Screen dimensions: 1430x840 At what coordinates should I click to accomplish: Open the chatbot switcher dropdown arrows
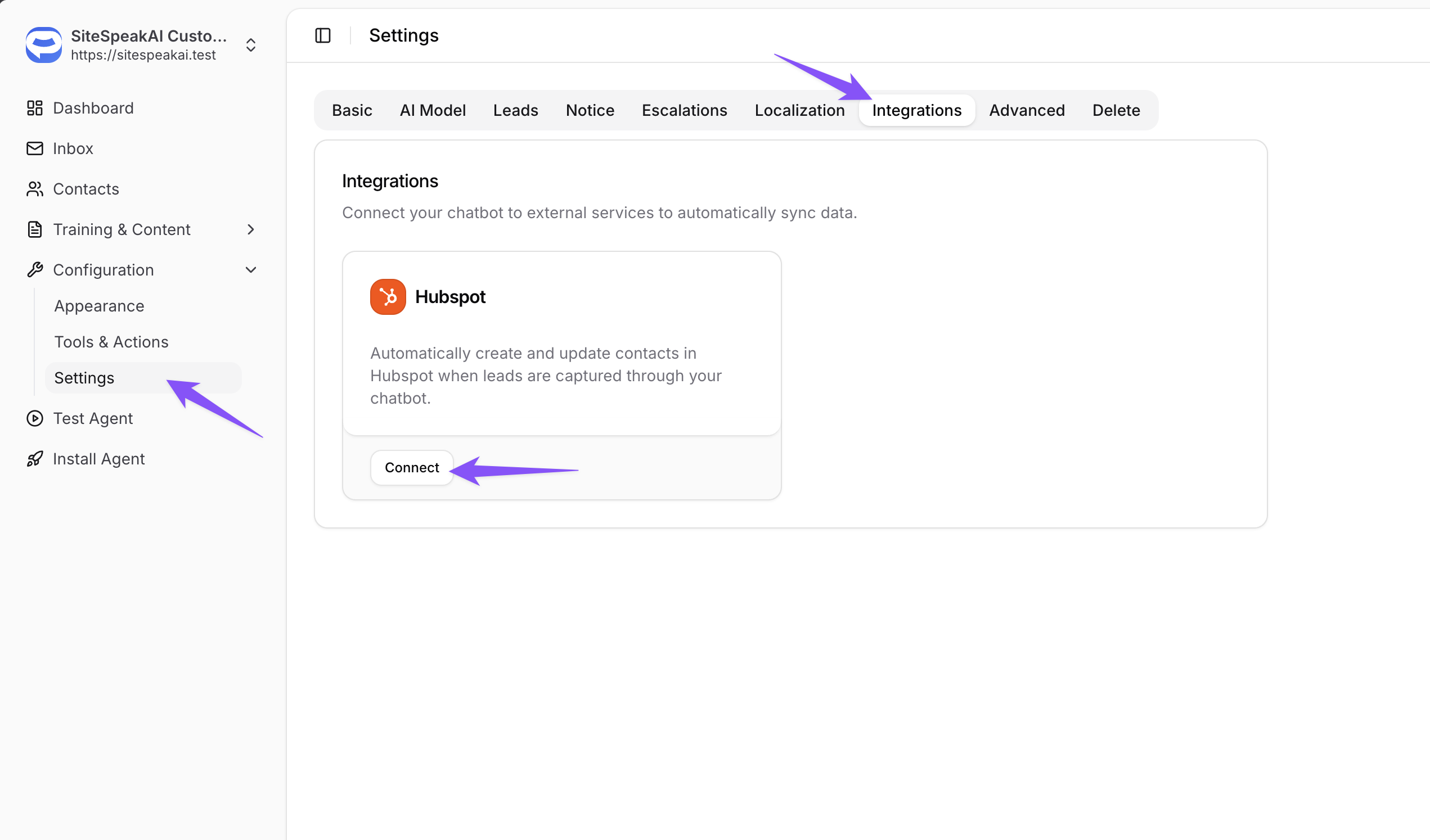(x=250, y=45)
